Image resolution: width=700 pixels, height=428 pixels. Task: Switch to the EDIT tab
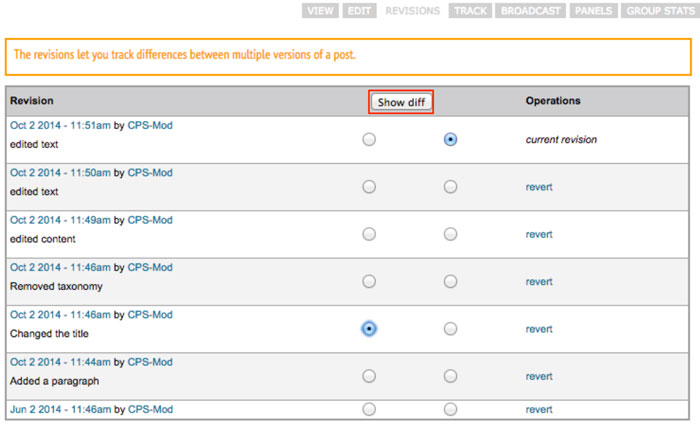[x=357, y=11]
